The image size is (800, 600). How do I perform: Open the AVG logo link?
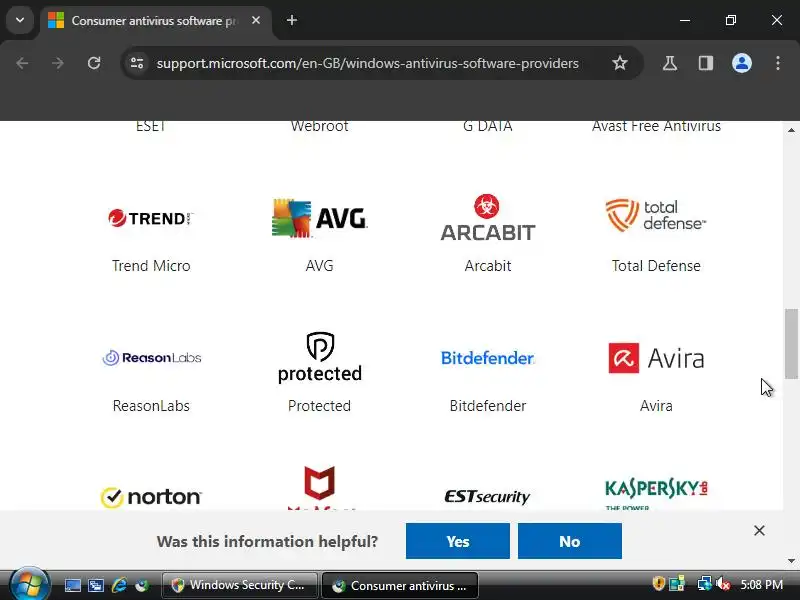pos(319,218)
